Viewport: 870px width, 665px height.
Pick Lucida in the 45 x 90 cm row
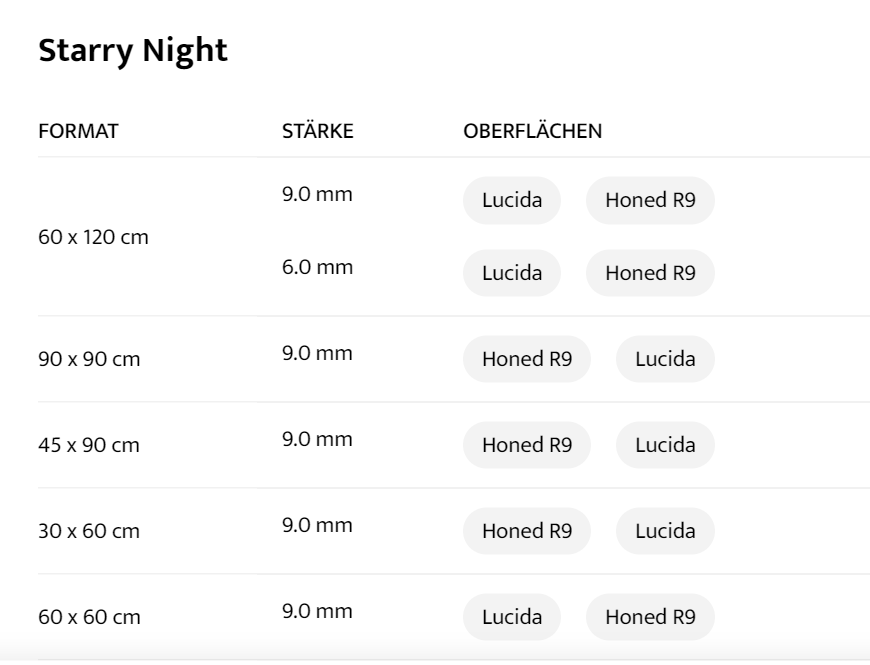pyautogui.click(x=665, y=445)
